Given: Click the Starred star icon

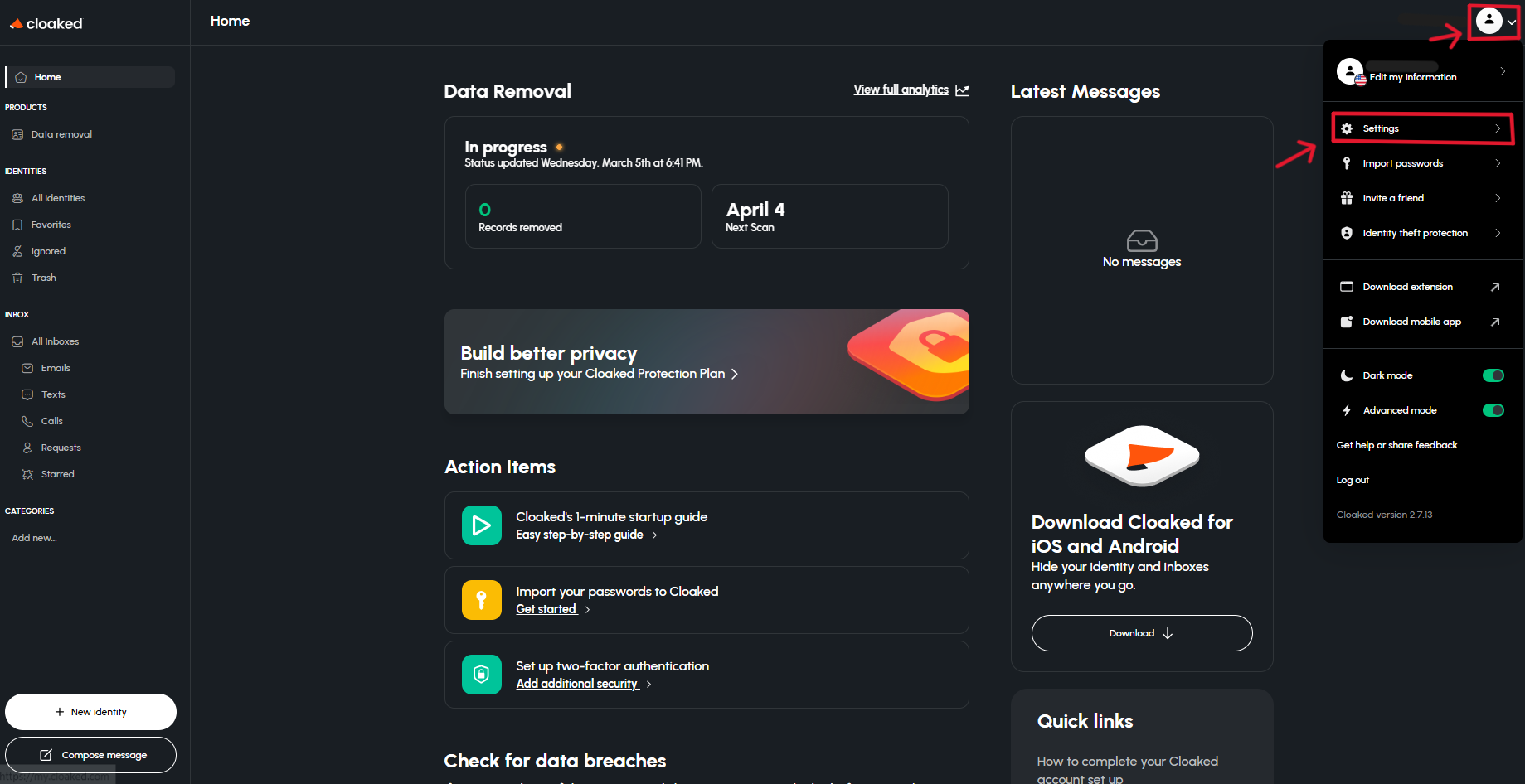Looking at the screenshot, I should (x=27, y=474).
